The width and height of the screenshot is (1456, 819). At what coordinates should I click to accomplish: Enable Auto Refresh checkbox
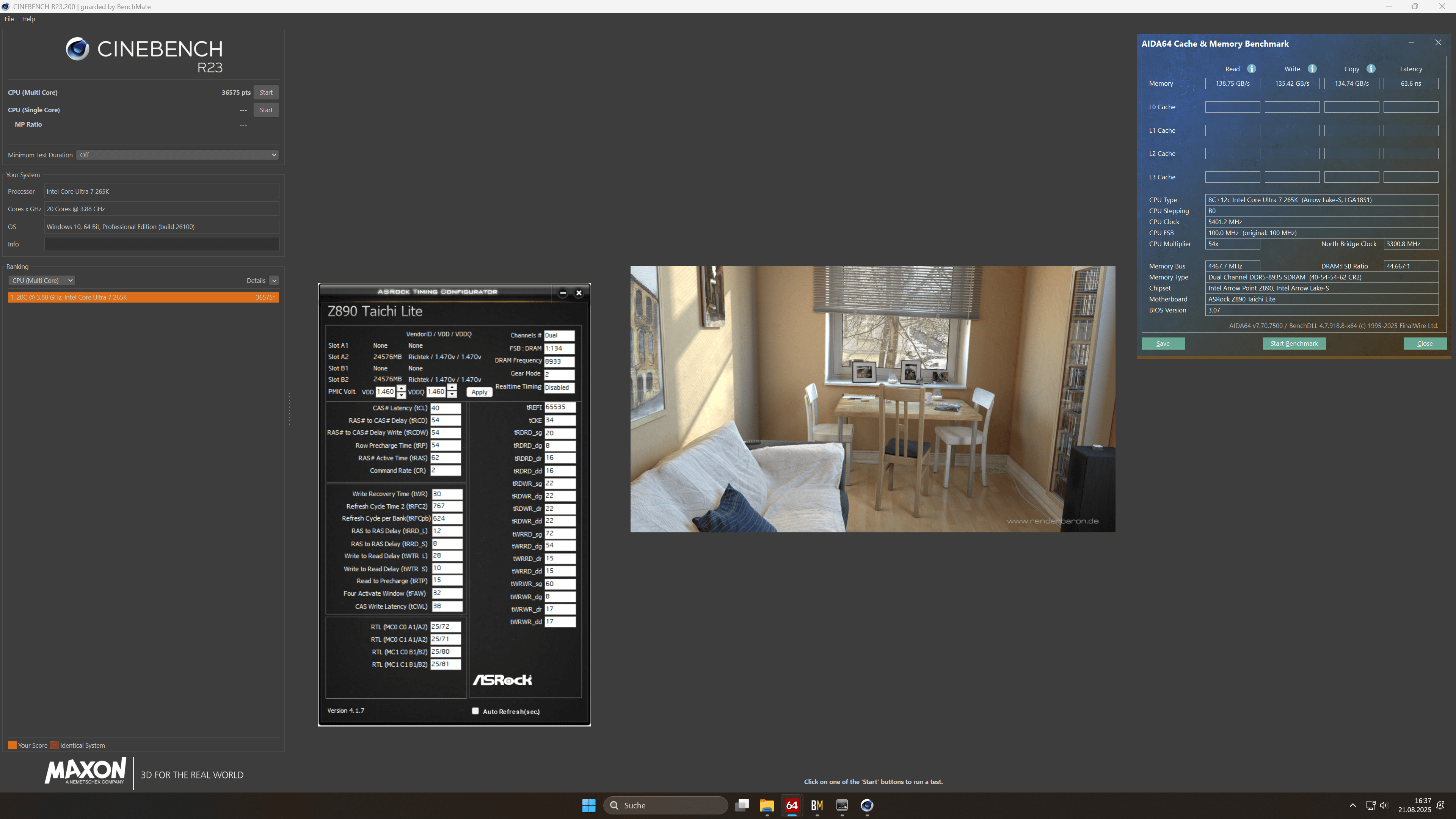[475, 711]
